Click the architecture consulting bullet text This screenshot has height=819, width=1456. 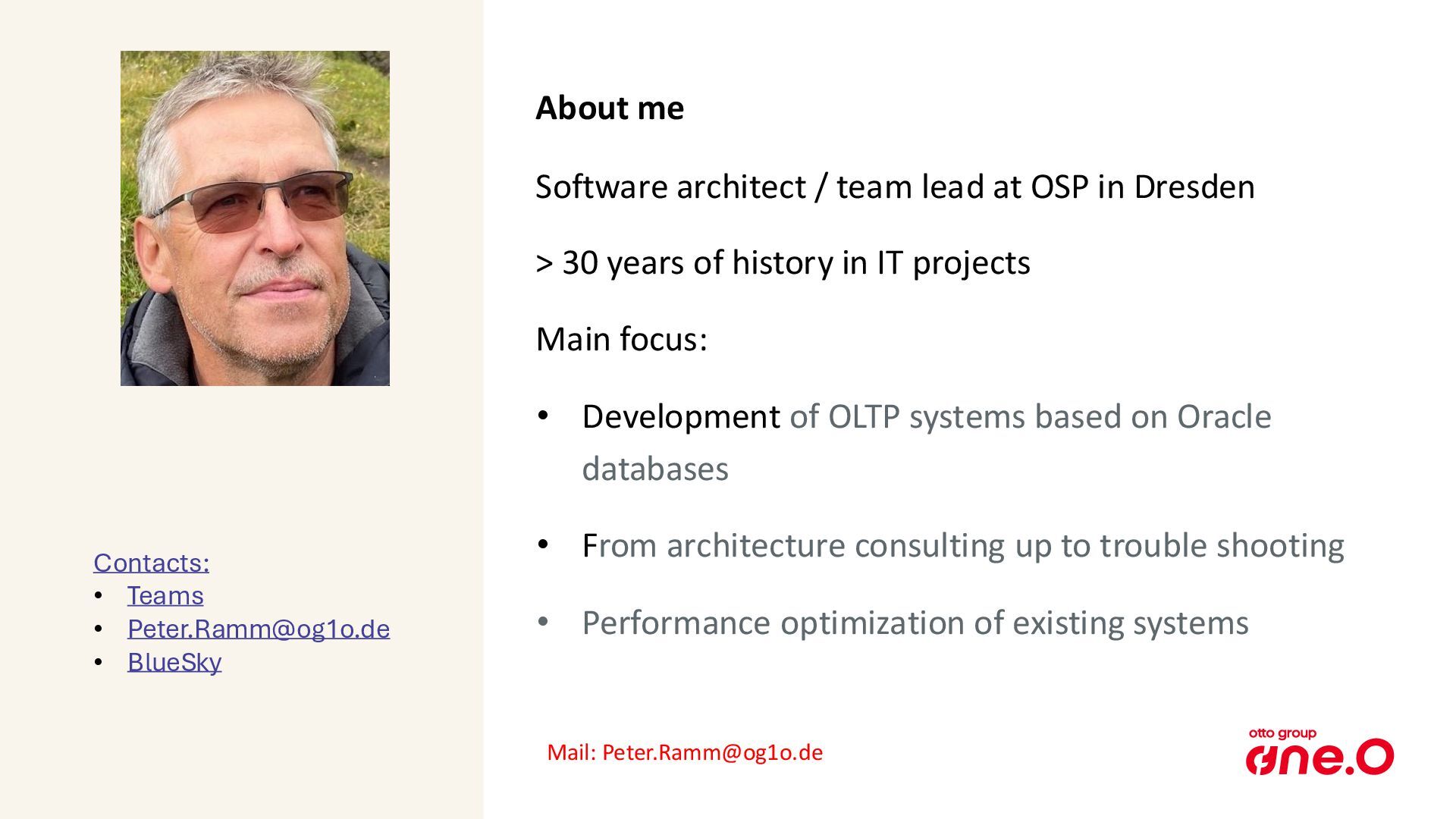(x=963, y=545)
